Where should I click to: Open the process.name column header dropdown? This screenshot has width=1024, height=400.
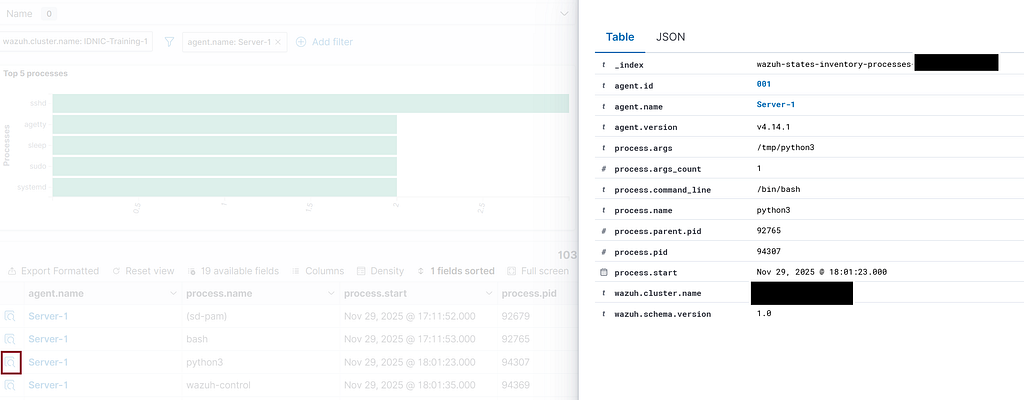pyautogui.click(x=331, y=294)
